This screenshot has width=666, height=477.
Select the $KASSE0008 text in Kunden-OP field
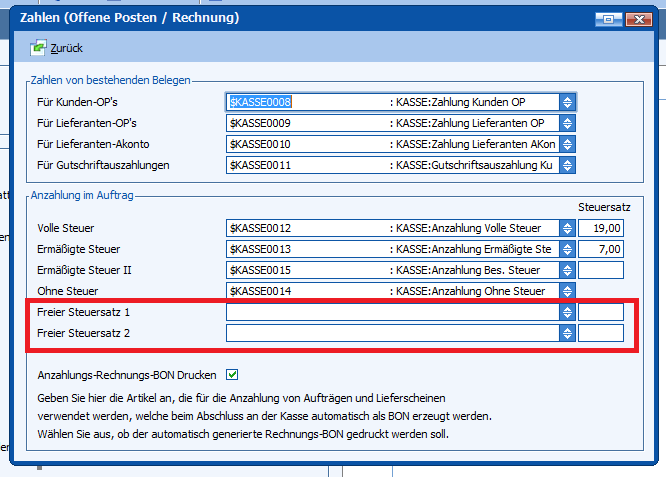click(x=261, y=102)
